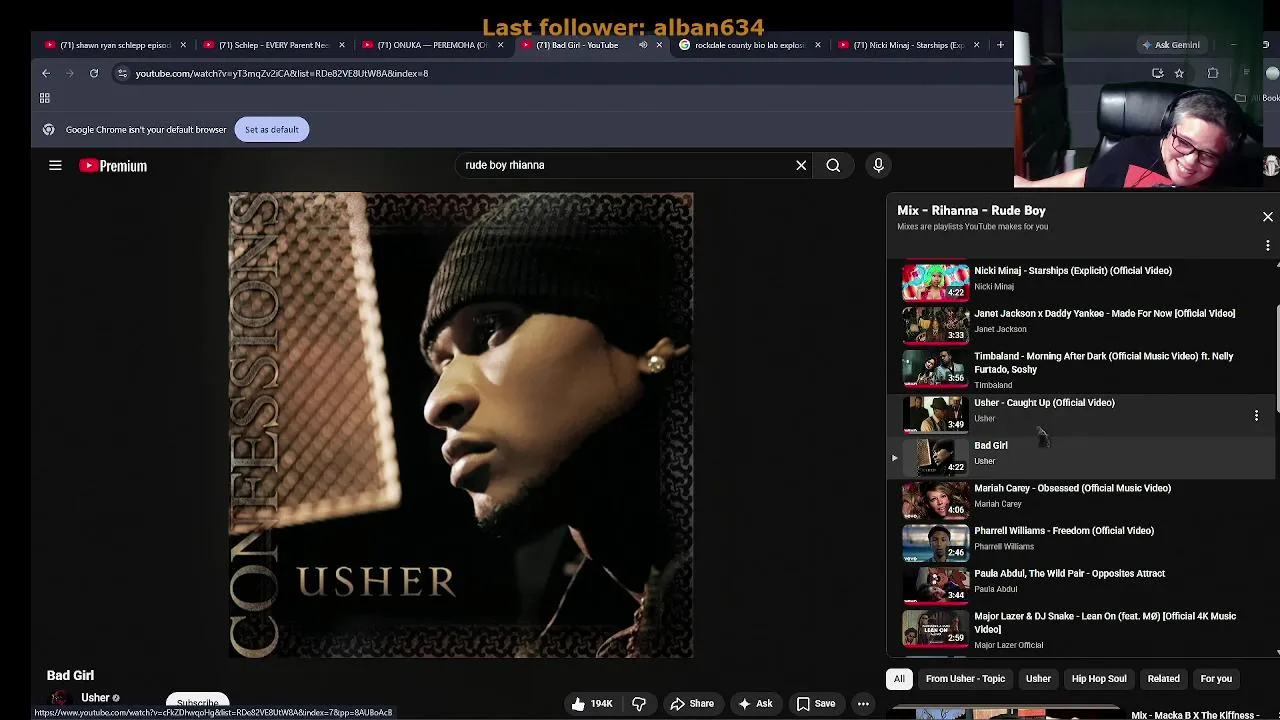Viewport: 1280px width, 720px height.
Task: Click the address bar URL
Action: (x=282, y=73)
